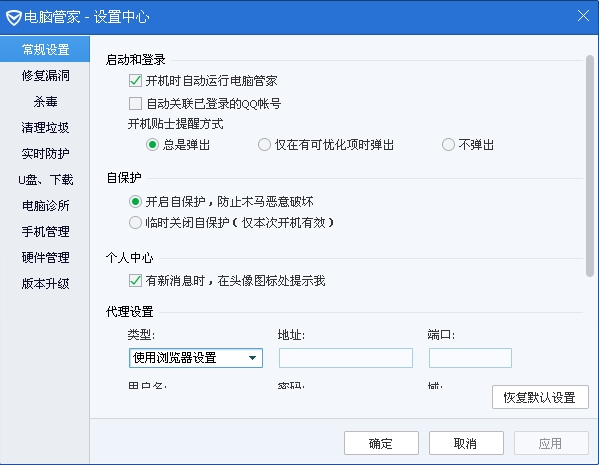599x465 pixels.
Task: Enable 自动关联已登录的QQ帐号 checkbox
Action: (135, 103)
